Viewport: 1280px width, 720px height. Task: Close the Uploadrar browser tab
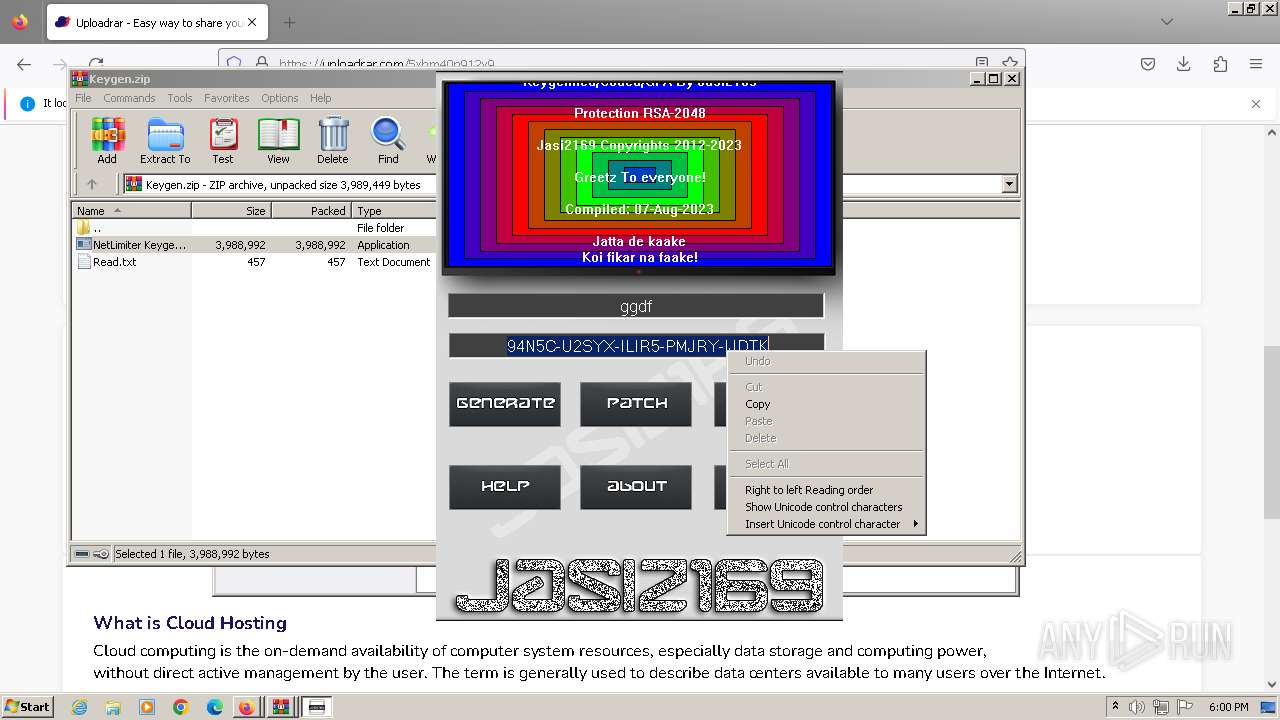click(251, 22)
